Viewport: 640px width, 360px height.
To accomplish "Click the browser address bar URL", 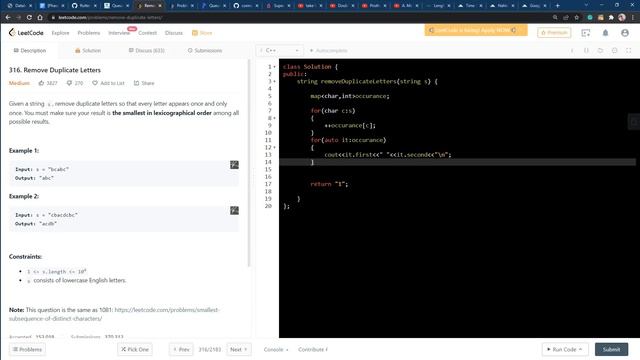I will (x=110, y=18).
